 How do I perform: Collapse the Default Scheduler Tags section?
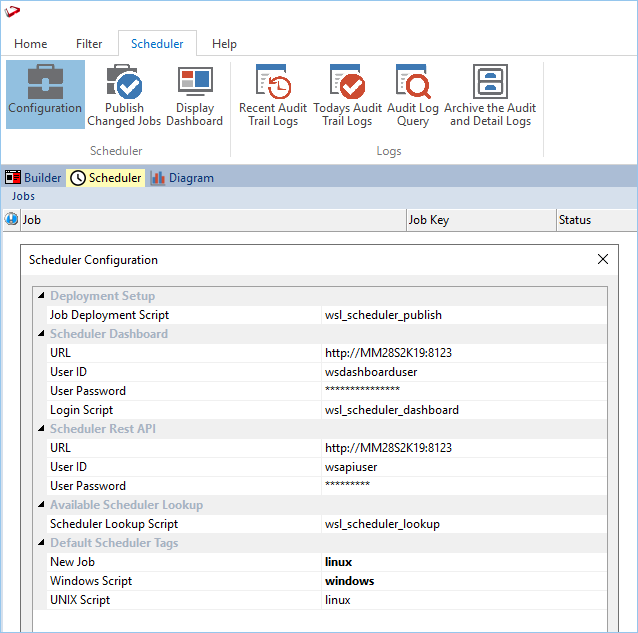(x=41, y=543)
